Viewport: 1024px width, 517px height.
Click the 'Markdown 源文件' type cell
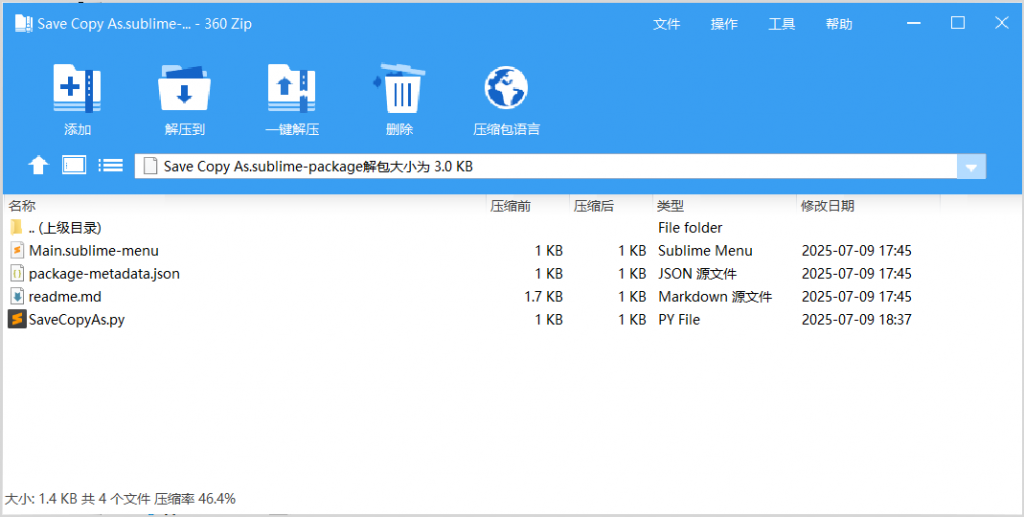(x=715, y=297)
